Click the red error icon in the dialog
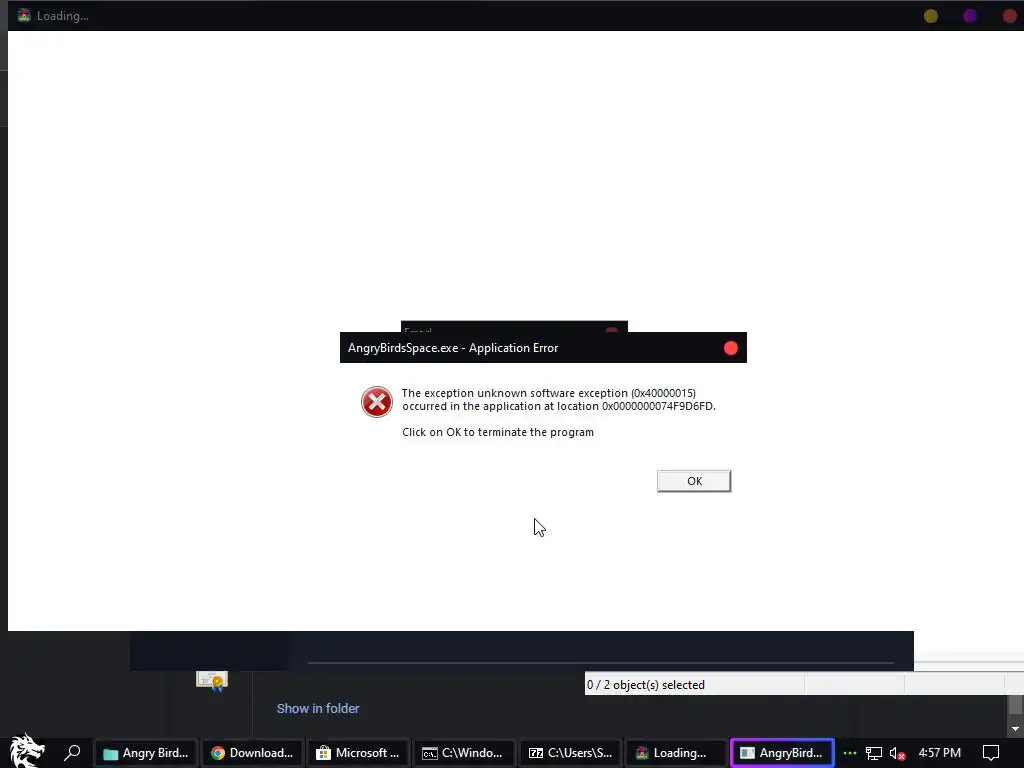Viewport: 1024px width, 768px height. tap(377, 402)
